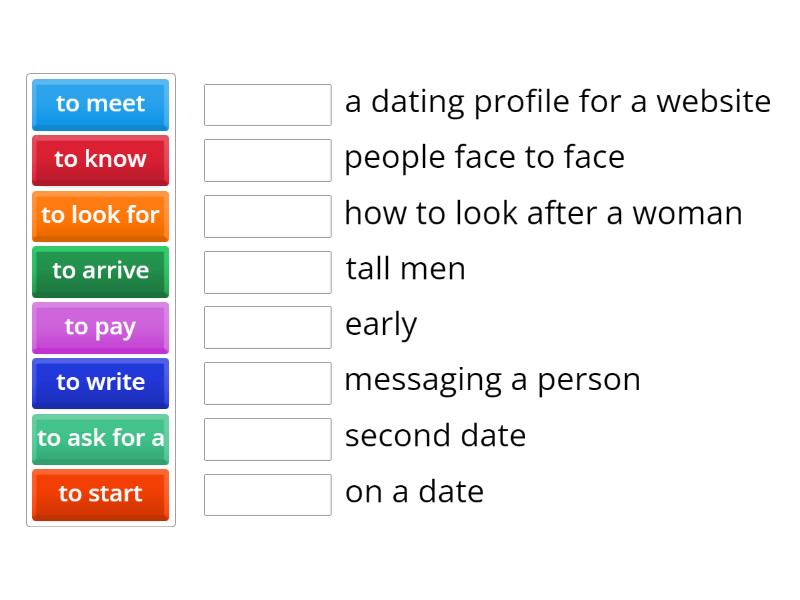Click the answer box next to 'people face to face'
The height and width of the screenshot is (600, 800).
267,159
